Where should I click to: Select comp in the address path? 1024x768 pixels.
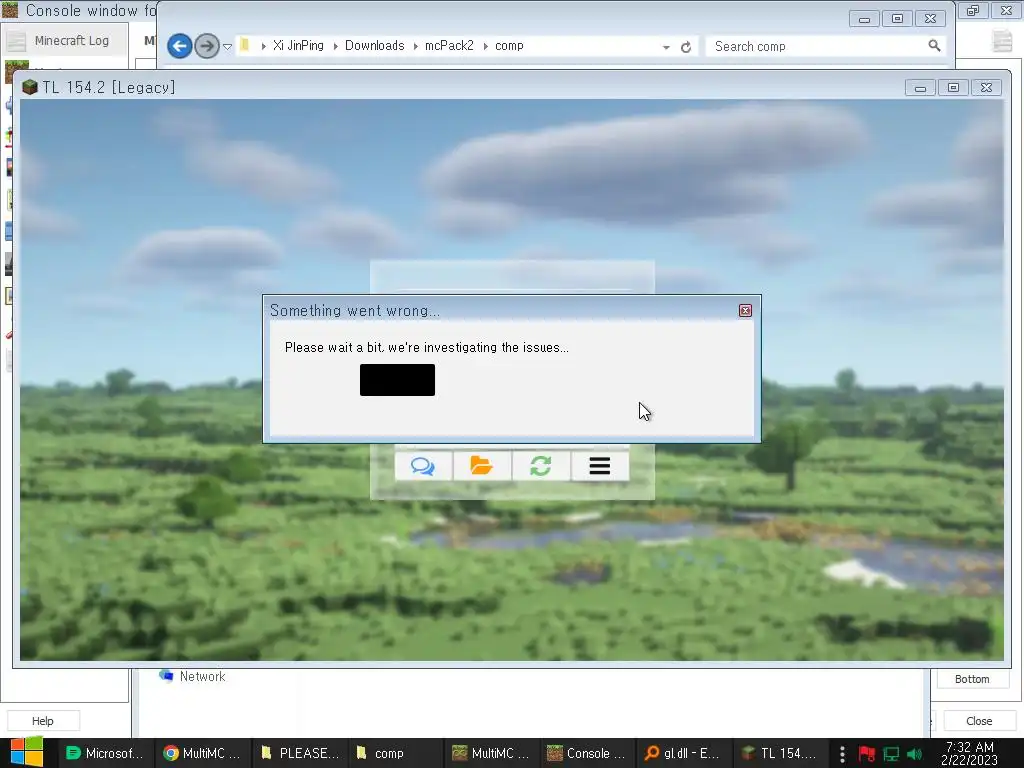[509, 46]
